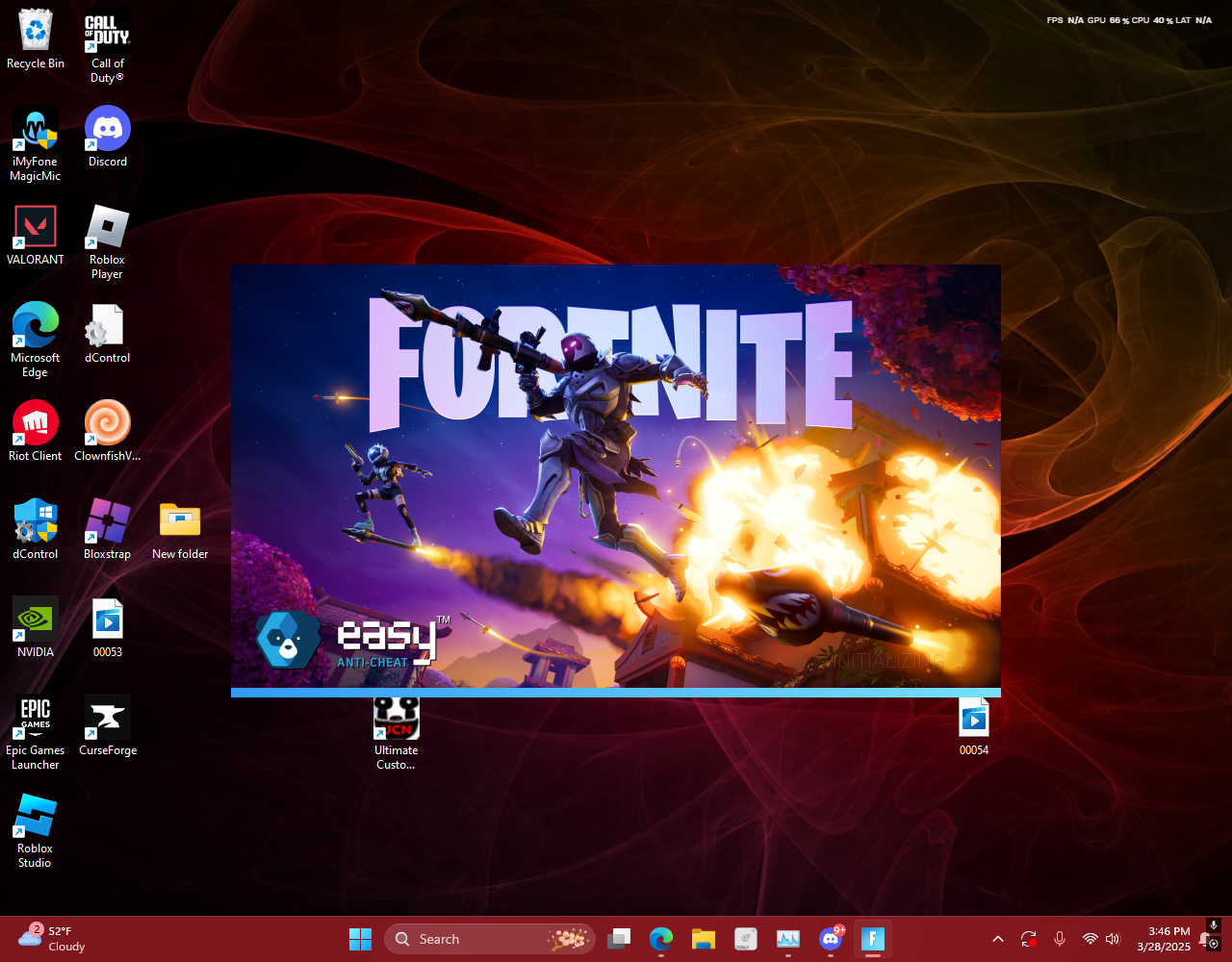Open ClownfishVoice changer shortcut
This screenshot has width=1232, height=962.
click(107, 432)
